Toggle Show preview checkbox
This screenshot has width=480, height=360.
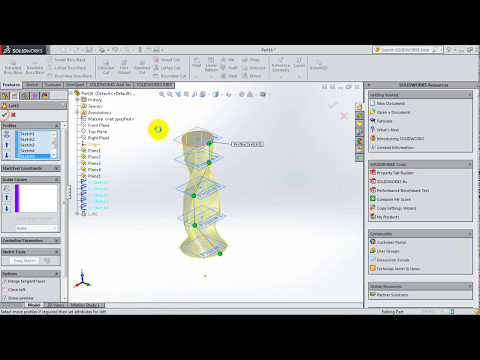[x=5, y=298]
